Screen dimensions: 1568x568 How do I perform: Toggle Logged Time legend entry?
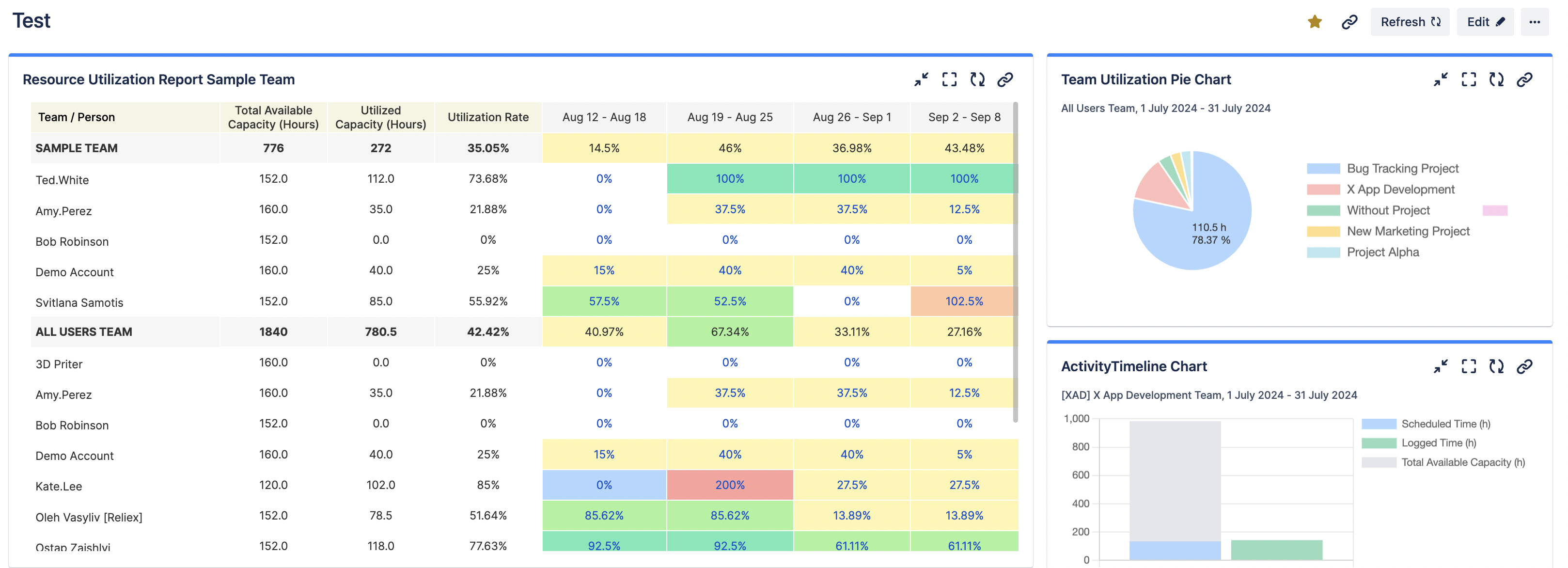click(1438, 442)
